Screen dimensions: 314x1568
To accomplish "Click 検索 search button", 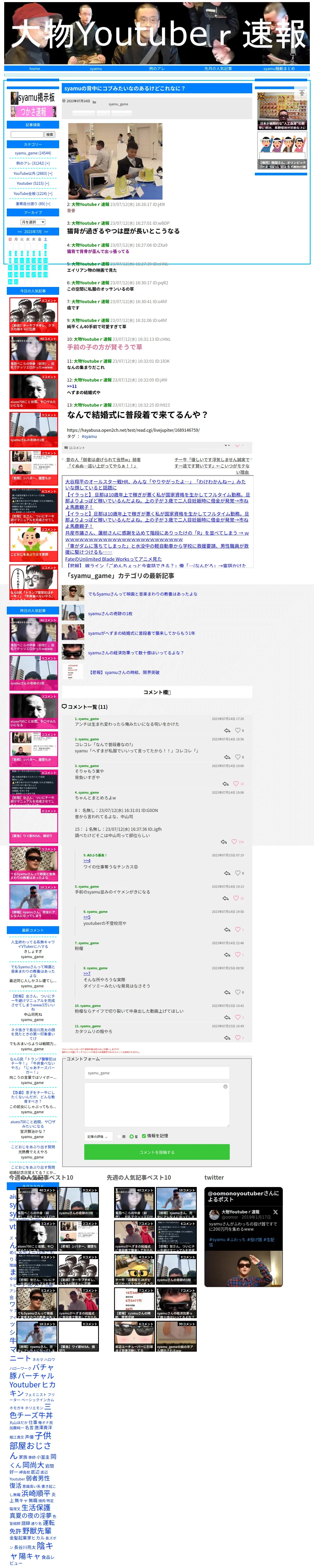I will coord(49,135).
